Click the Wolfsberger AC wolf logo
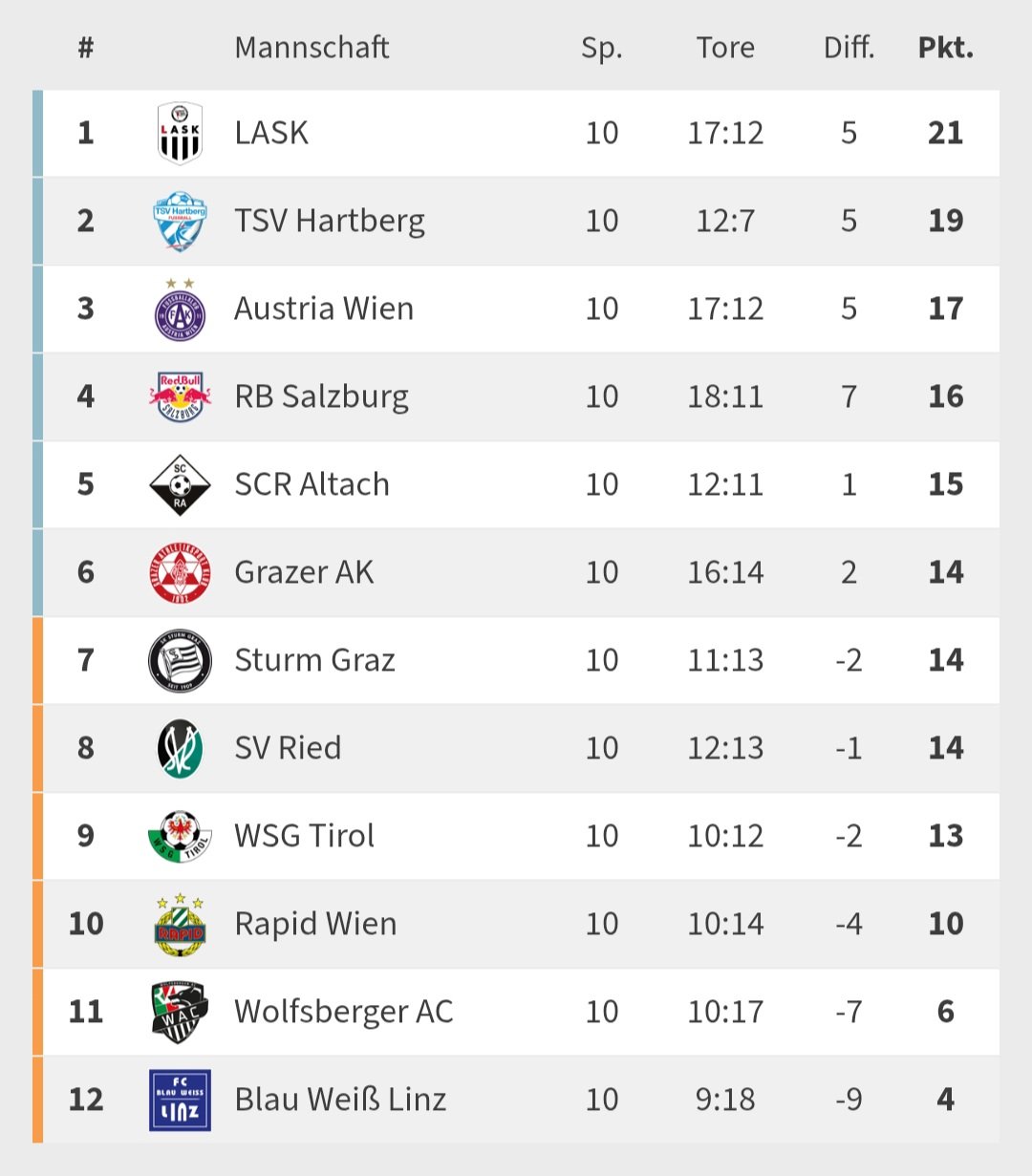Image resolution: width=1032 pixels, height=1176 pixels. pyautogui.click(x=180, y=1012)
